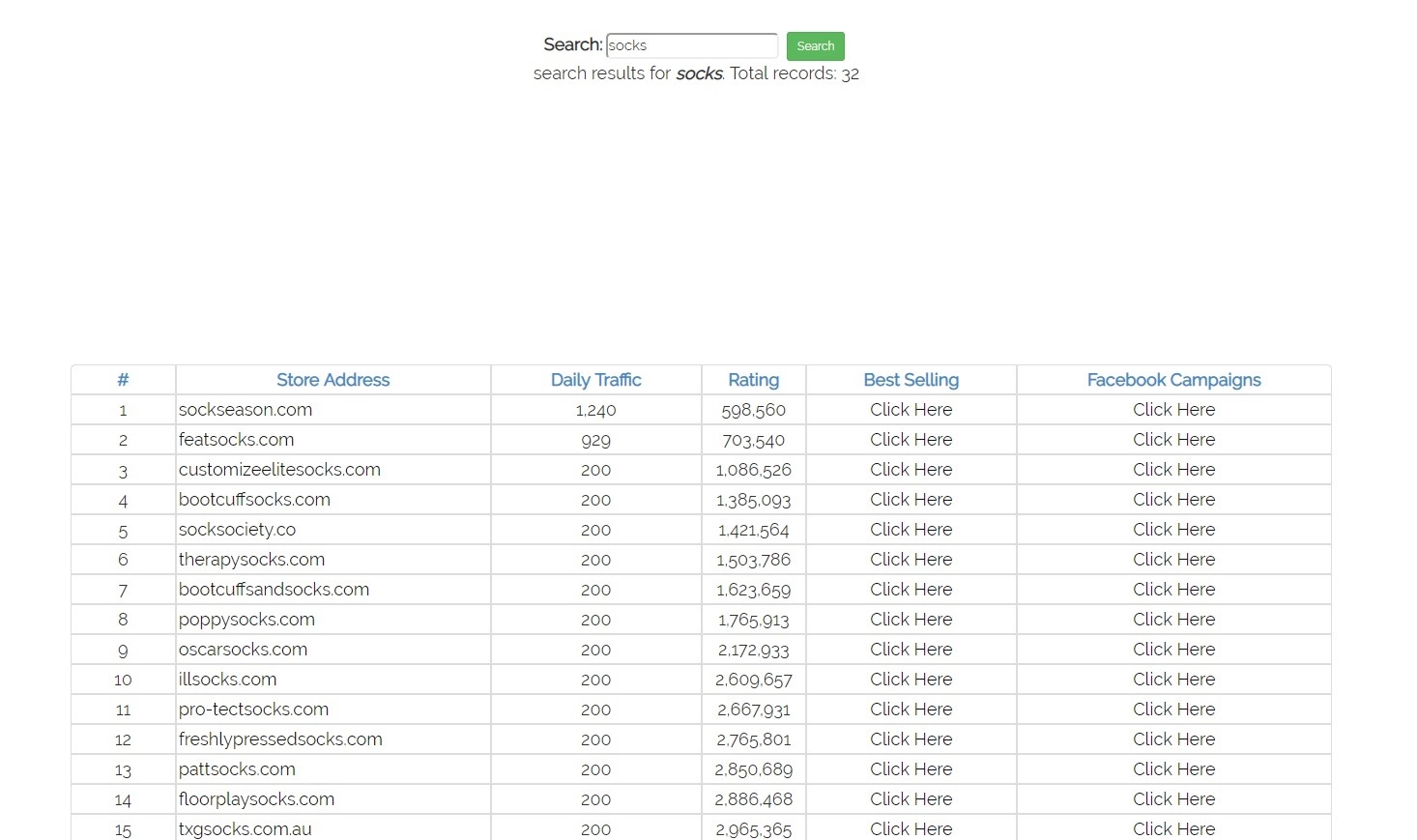Open Facebook Campaigns for floorplaysocks.com
This screenshot has width=1417, height=840.
click(1173, 798)
